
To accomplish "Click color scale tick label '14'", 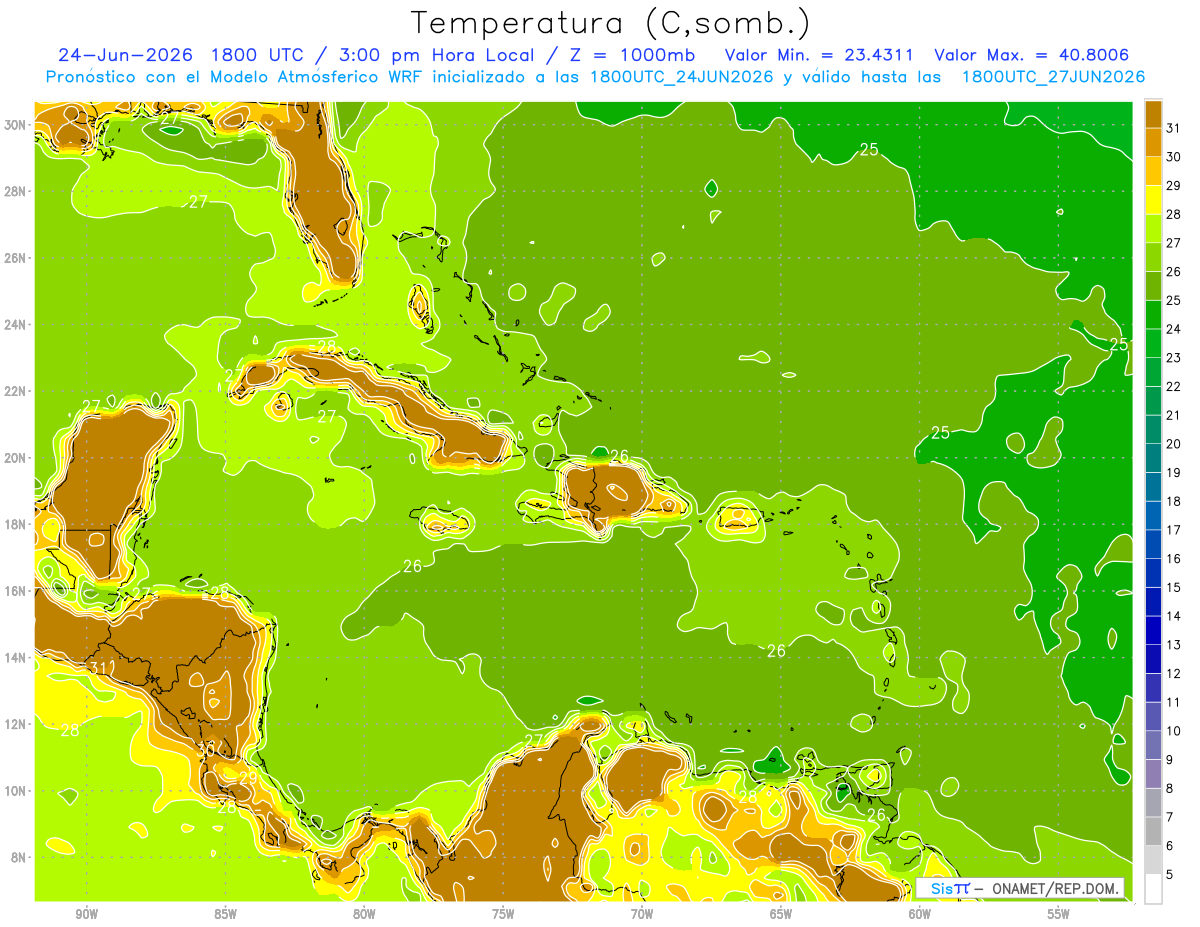I will 1174,616.
